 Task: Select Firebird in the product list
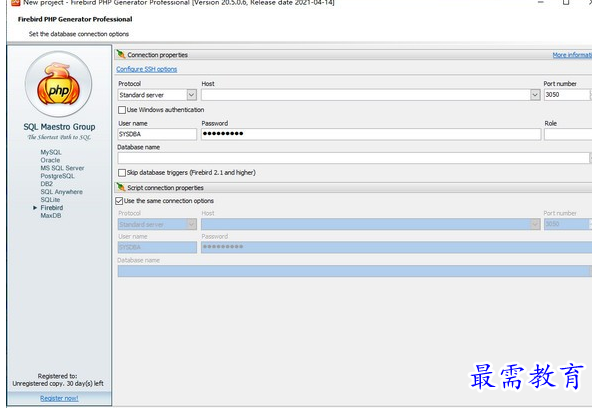coord(52,208)
